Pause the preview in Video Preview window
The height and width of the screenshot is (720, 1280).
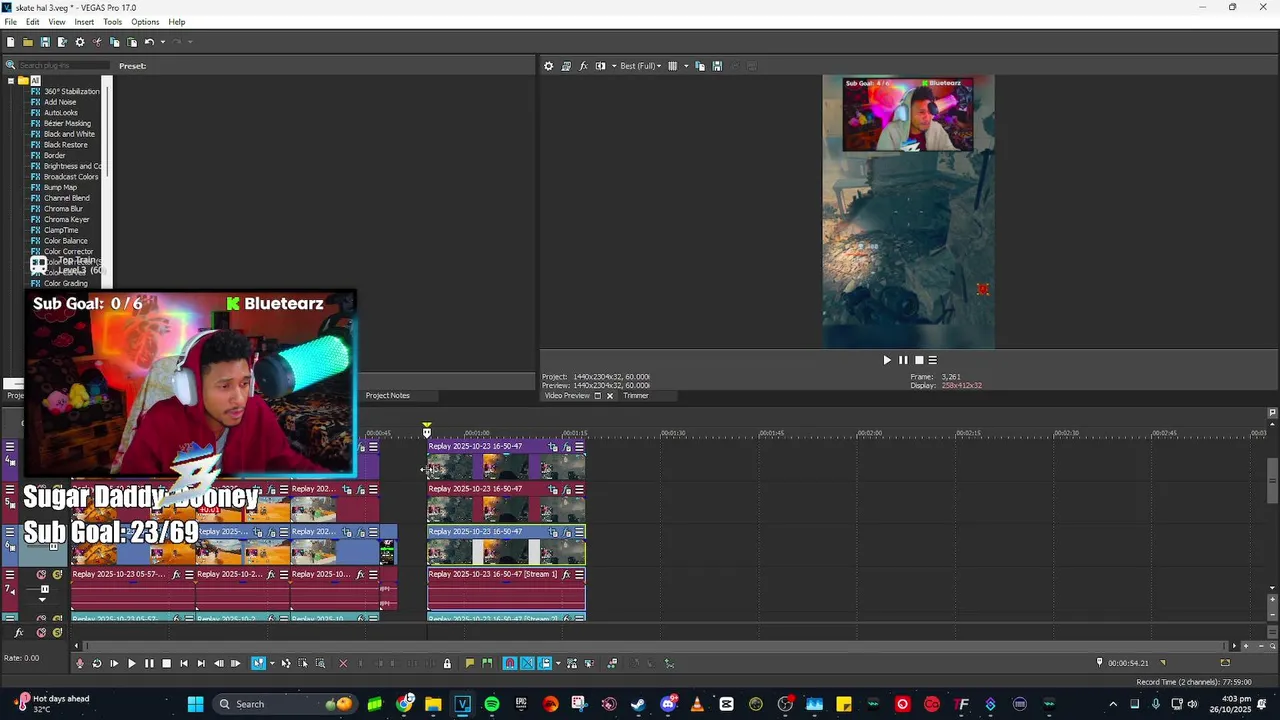[x=903, y=360]
